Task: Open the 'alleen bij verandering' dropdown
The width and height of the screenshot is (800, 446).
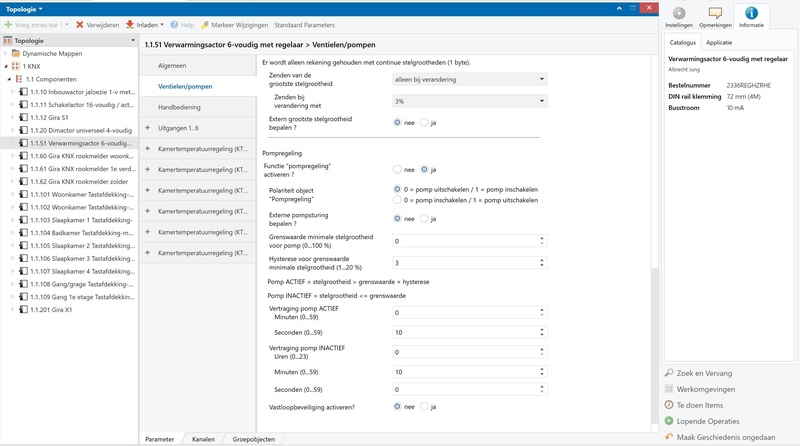Action: point(469,78)
